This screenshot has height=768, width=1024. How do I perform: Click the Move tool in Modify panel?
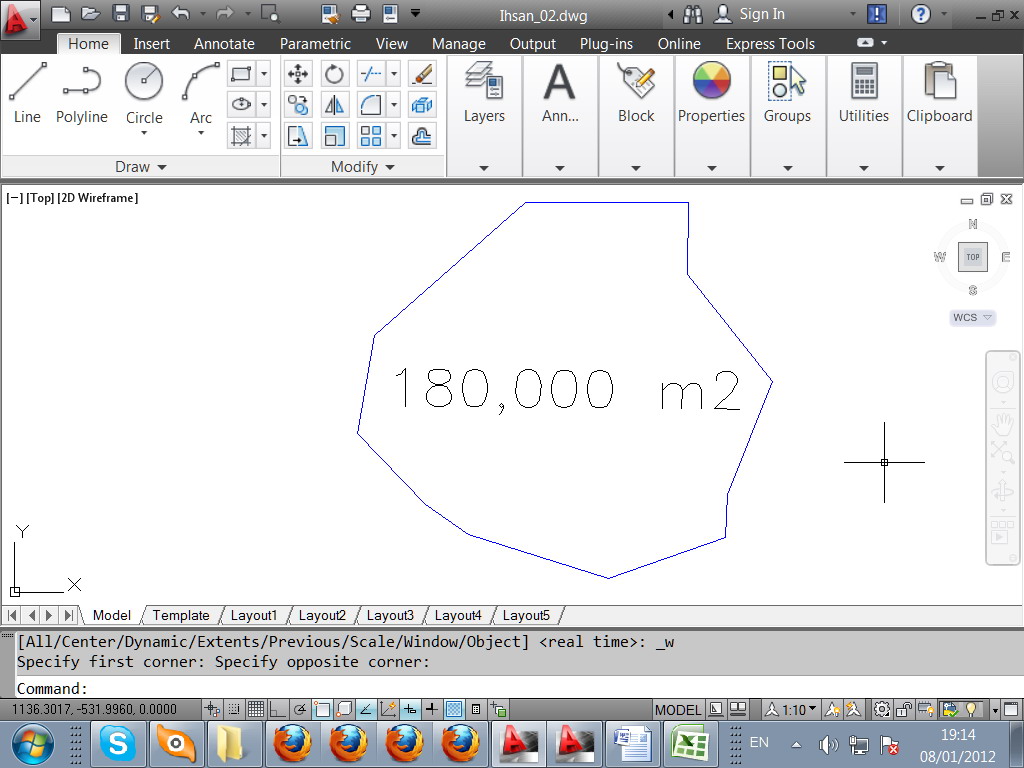[298, 74]
